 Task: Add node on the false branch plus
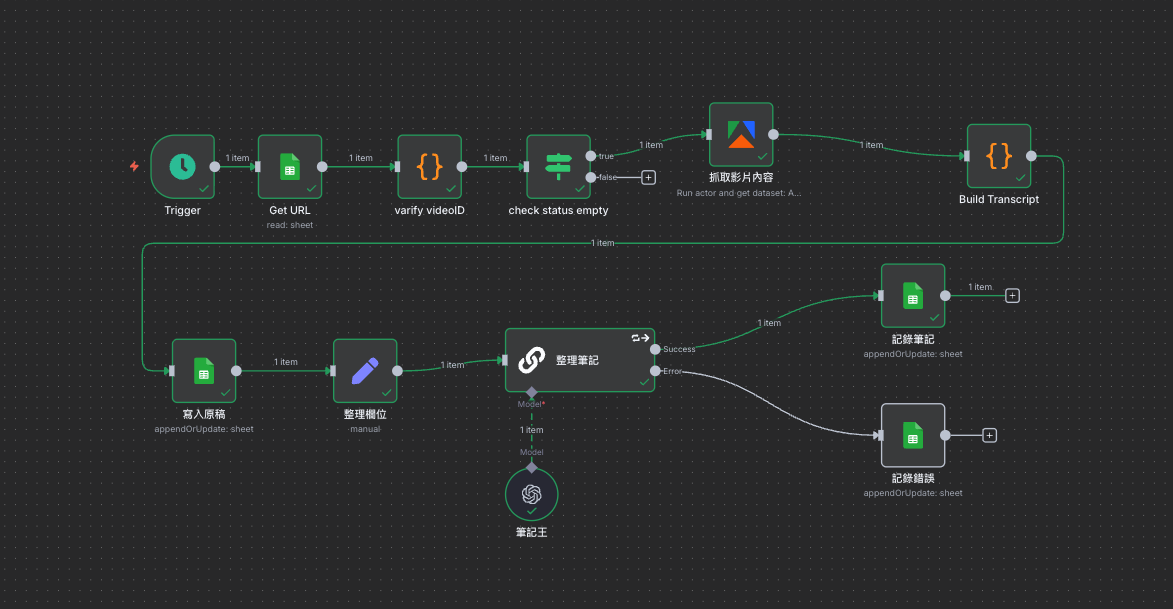[x=648, y=177]
